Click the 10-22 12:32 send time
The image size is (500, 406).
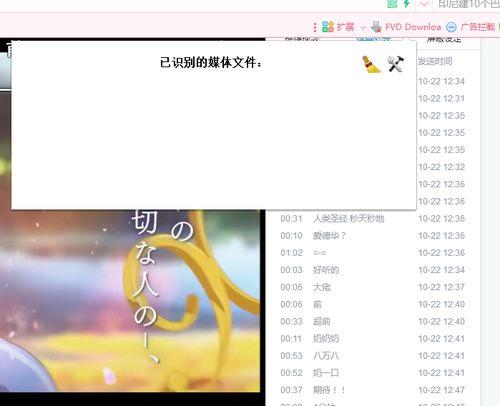tap(441, 167)
